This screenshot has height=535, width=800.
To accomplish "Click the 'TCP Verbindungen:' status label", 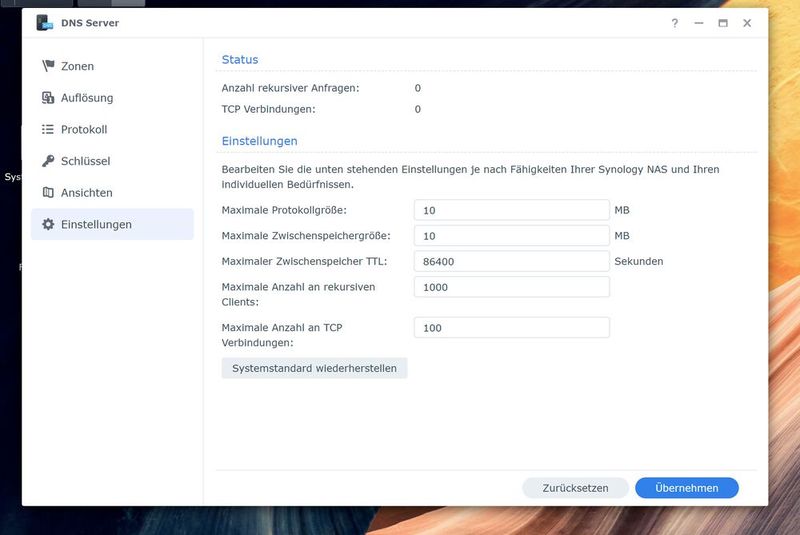I will 268,109.
